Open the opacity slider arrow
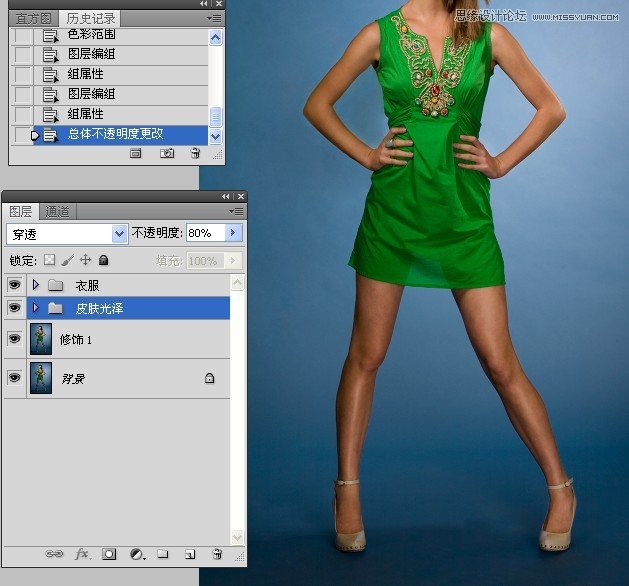The width and height of the screenshot is (629, 586). click(x=234, y=233)
